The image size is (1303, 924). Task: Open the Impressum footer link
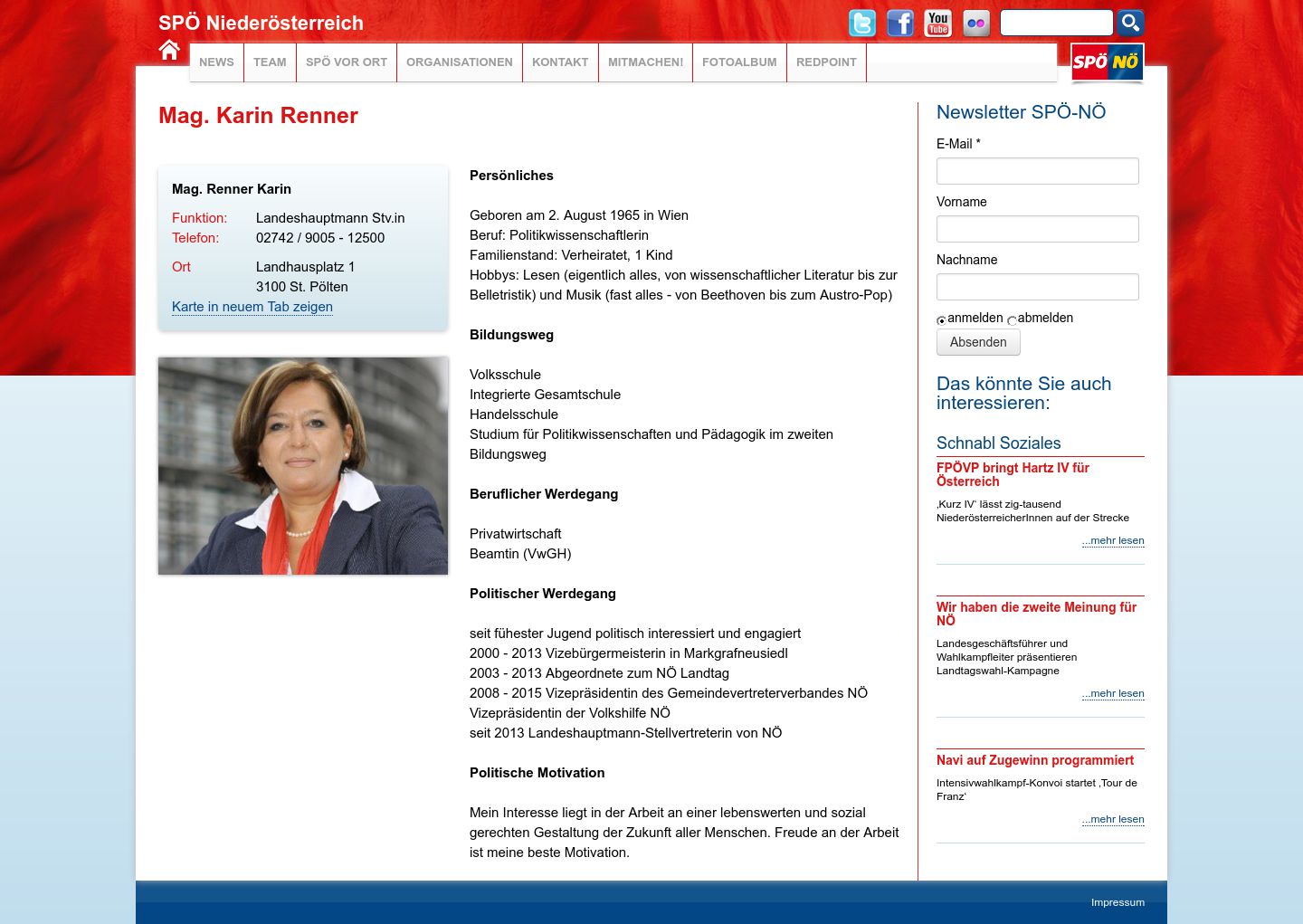[1118, 902]
